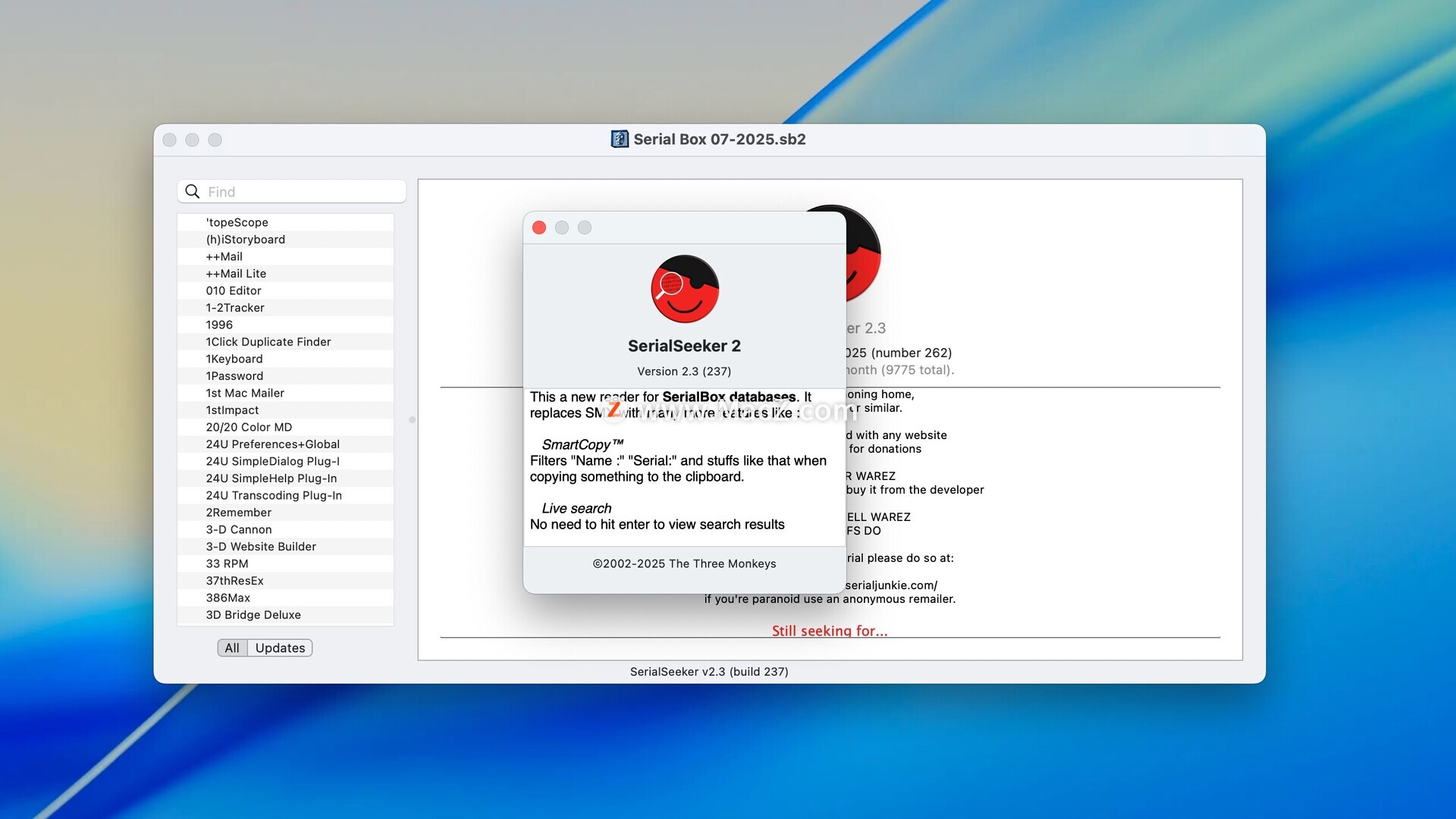The width and height of the screenshot is (1456, 819).
Task: Select 3D Bridge Deluxe entry
Action: 285,615
